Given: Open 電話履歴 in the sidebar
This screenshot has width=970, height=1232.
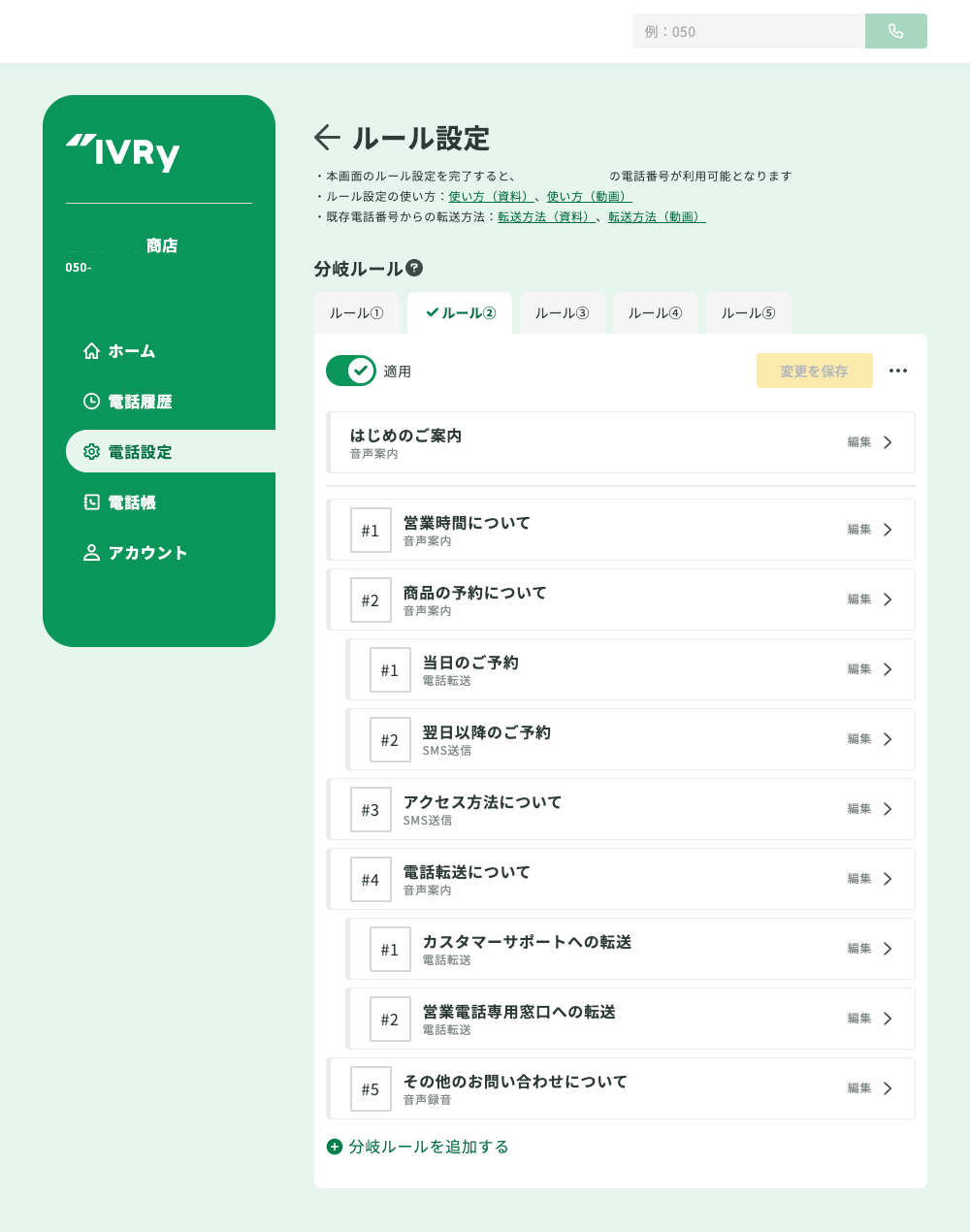Looking at the screenshot, I should (140, 402).
